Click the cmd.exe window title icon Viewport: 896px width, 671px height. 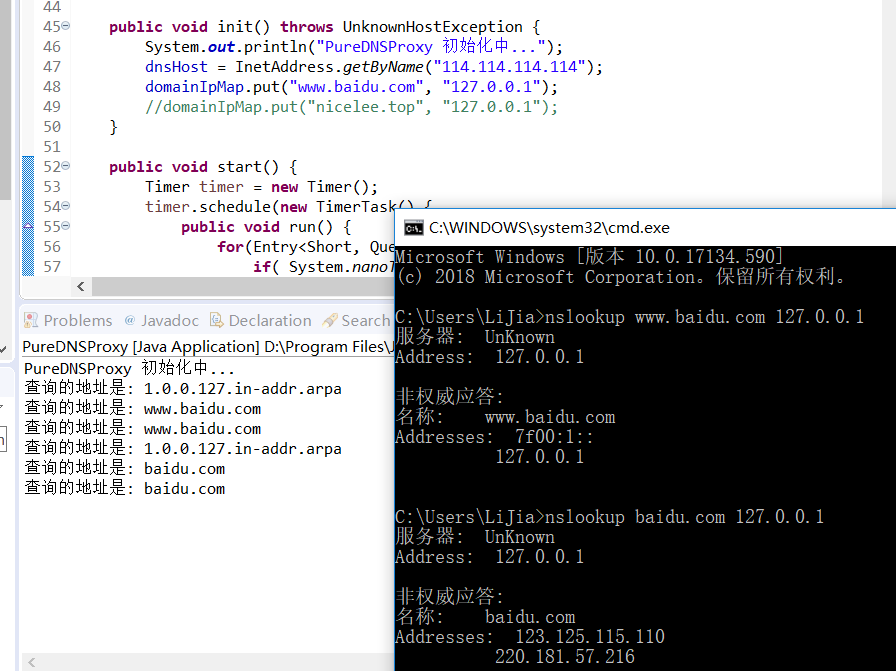412,228
